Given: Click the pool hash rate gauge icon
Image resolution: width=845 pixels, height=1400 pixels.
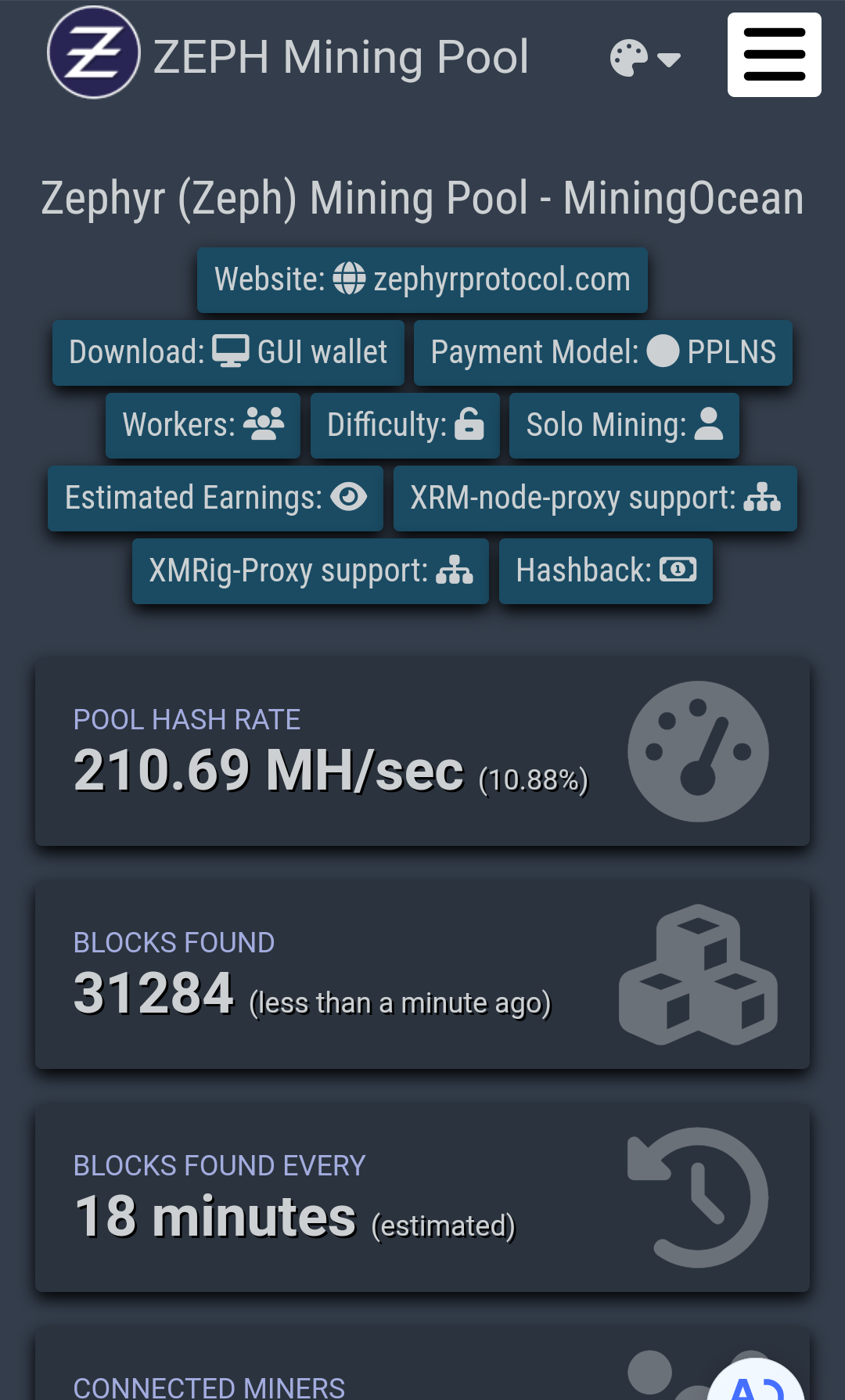Looking at the screenshot, I should coord(698,751).
